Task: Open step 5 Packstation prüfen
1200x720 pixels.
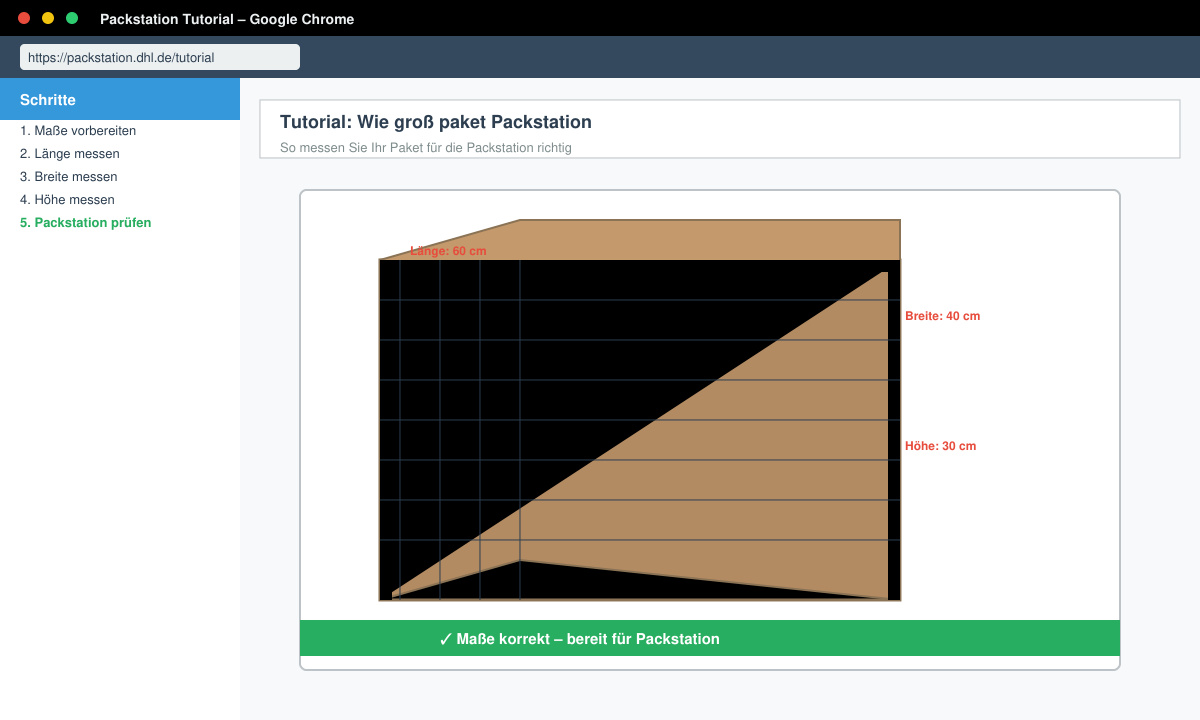Action: (86, 223)
